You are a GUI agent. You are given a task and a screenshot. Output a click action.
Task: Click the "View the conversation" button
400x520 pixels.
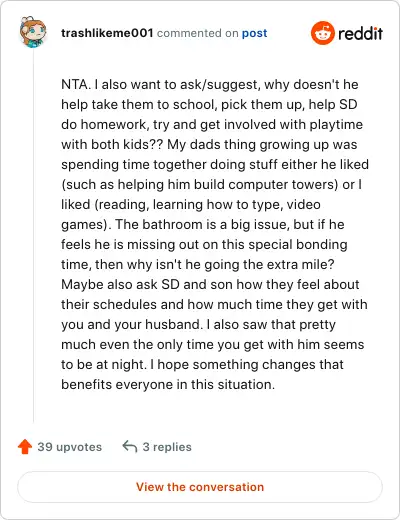pos(200,487)
